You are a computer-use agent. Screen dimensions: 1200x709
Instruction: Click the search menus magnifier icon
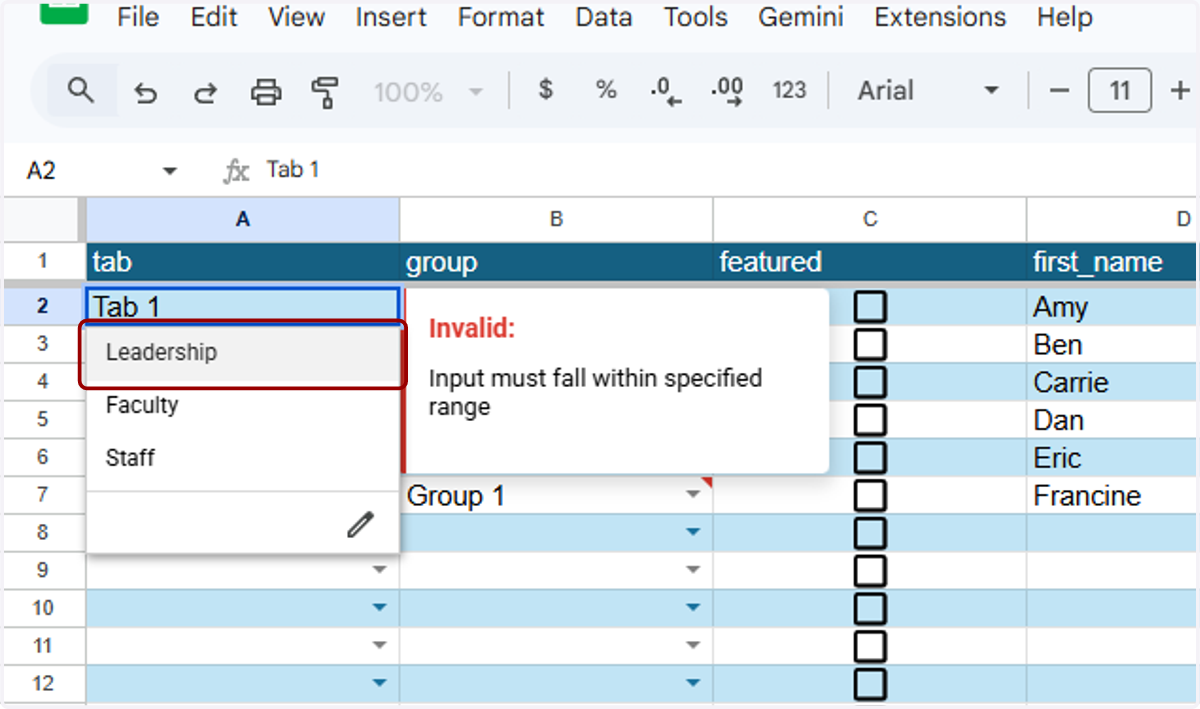coord(81,92)
